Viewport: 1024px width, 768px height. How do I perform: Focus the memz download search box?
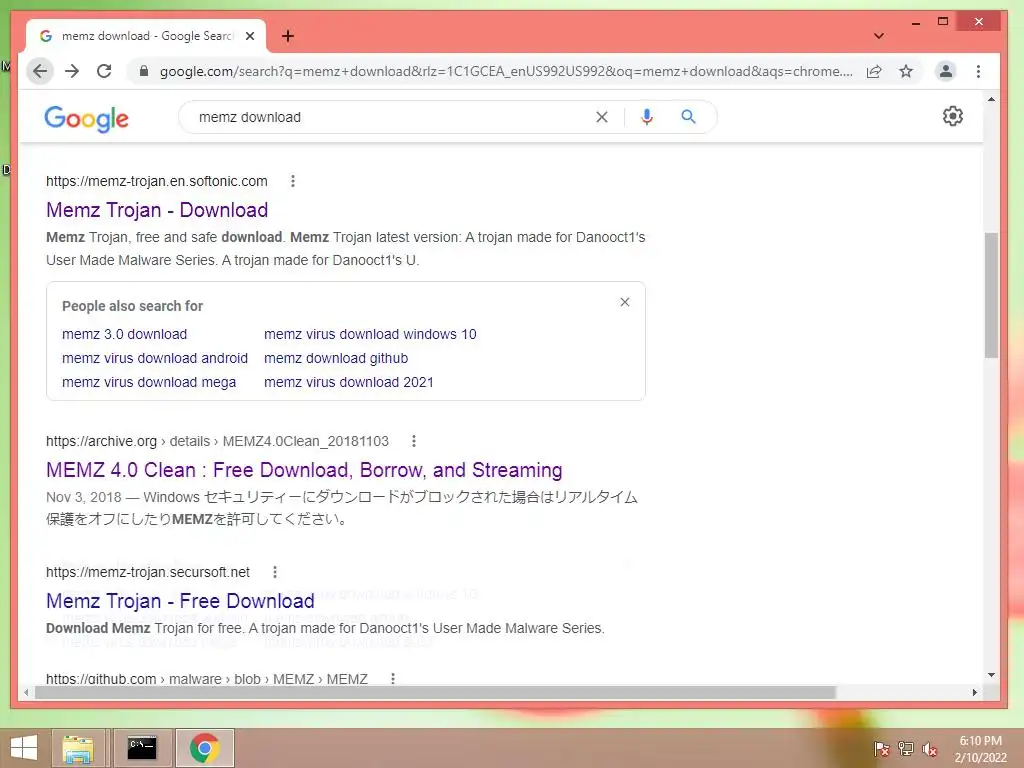click(392, 117)
